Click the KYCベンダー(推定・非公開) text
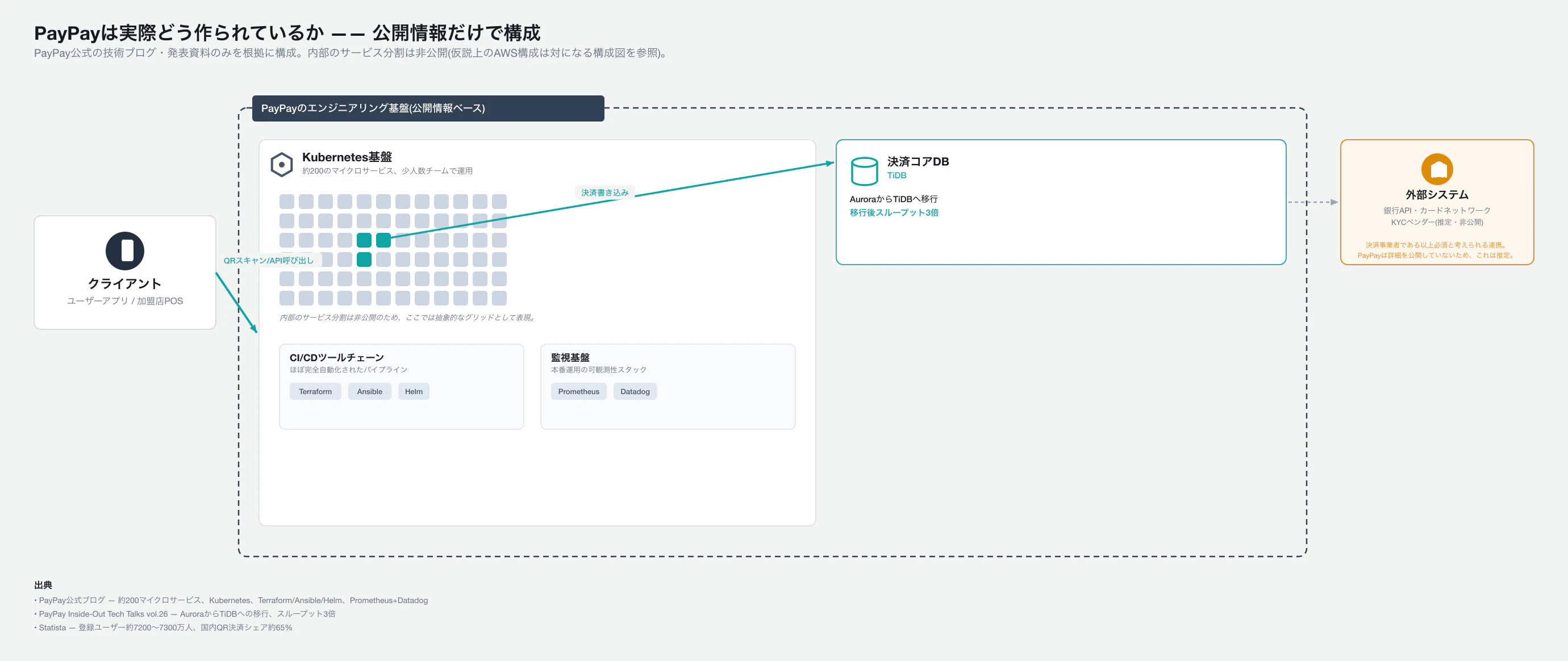 click(x=1437, y=222)
